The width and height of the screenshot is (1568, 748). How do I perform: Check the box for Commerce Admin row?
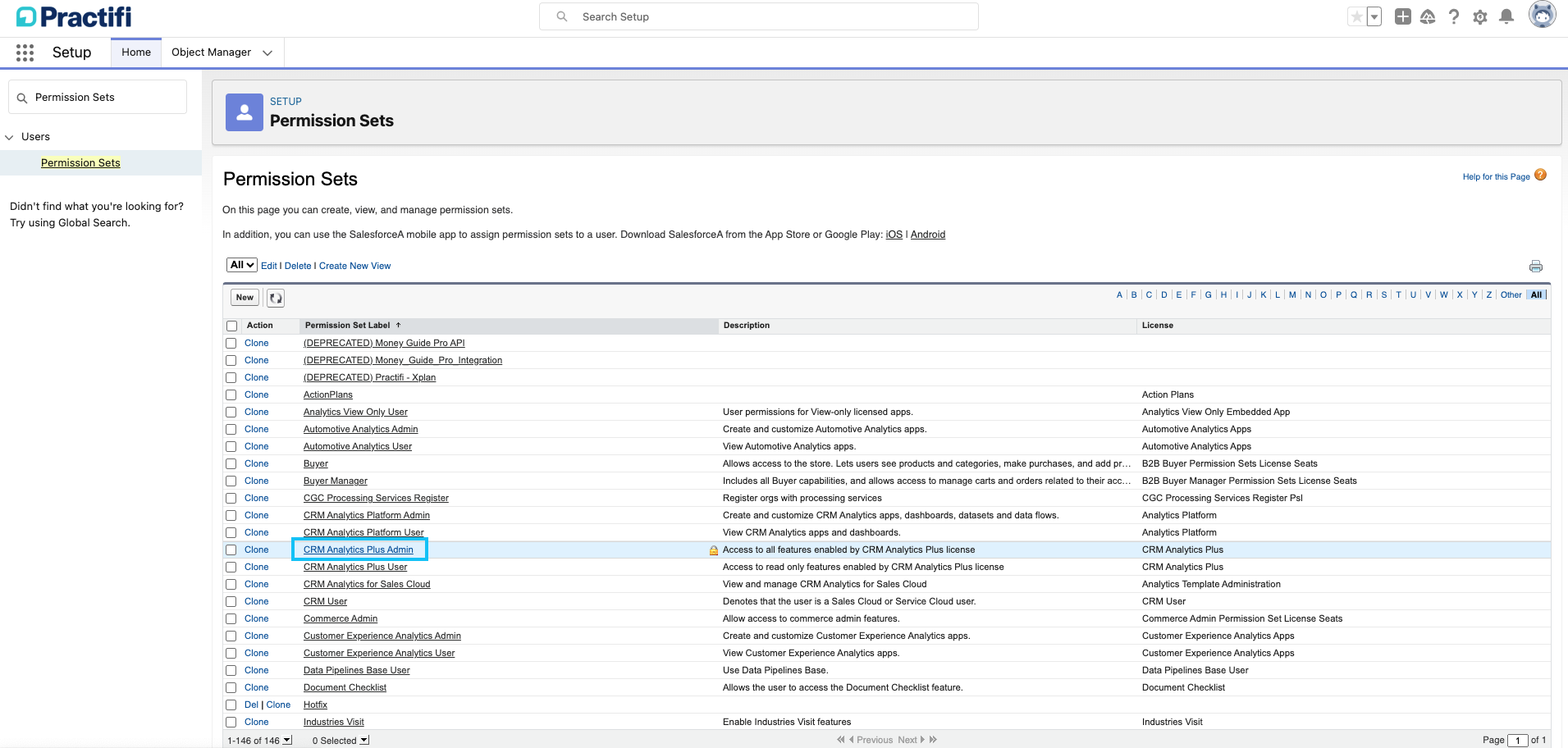pyautogui.click(x=231, y=619)
